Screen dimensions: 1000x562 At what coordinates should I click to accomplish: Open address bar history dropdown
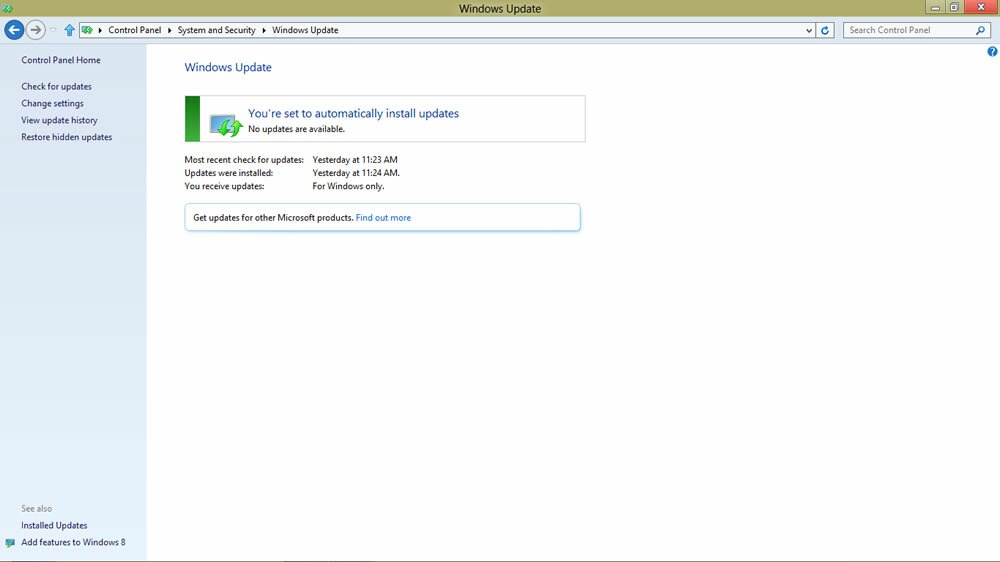809,30
